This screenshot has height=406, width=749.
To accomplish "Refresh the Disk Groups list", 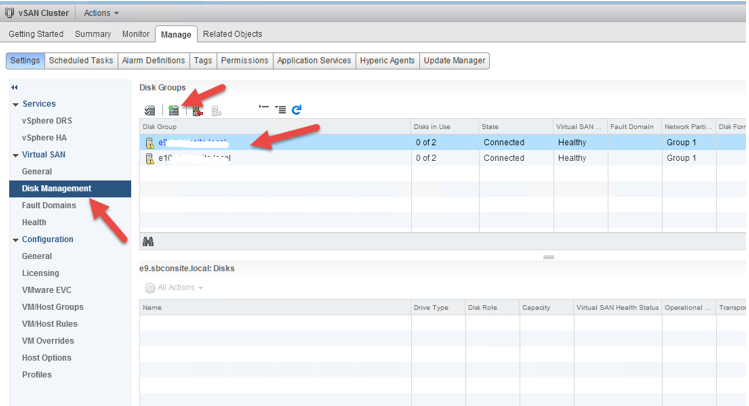I will pyautogui.click(x=297, y=110).
